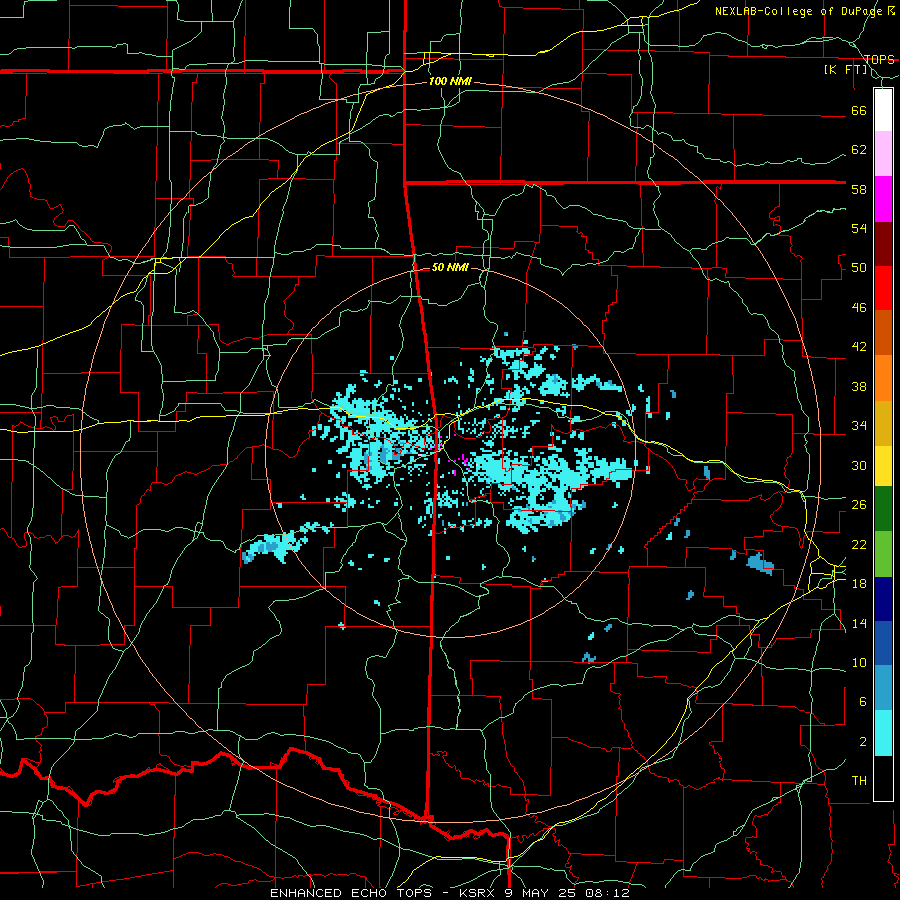Screen dimensions: 900x900
Task: Click the "58" legend value
Action: pyautogui.click(x=859, y=189)
